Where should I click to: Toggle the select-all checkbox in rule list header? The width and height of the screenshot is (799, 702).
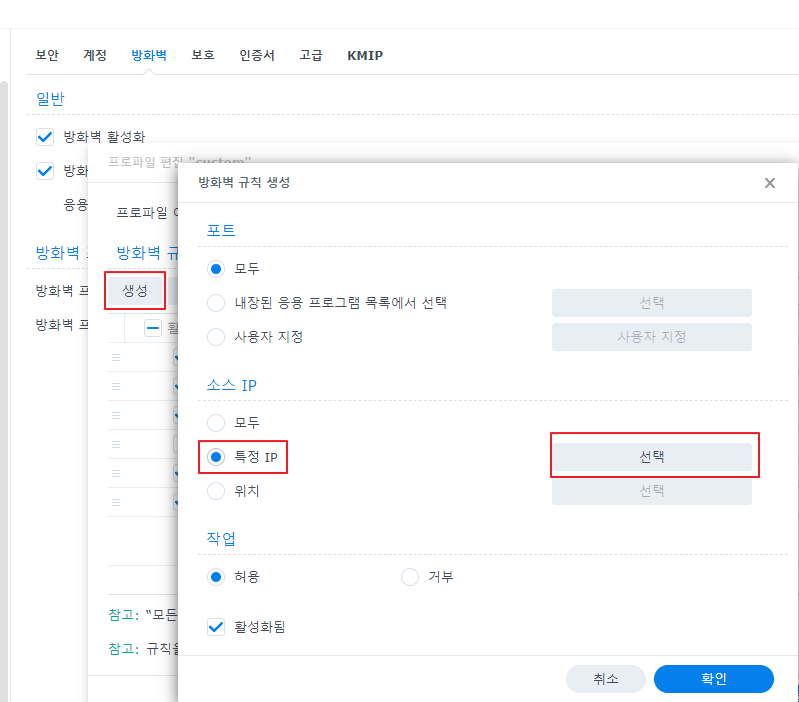pyautogui.click(x=153, y=328)
